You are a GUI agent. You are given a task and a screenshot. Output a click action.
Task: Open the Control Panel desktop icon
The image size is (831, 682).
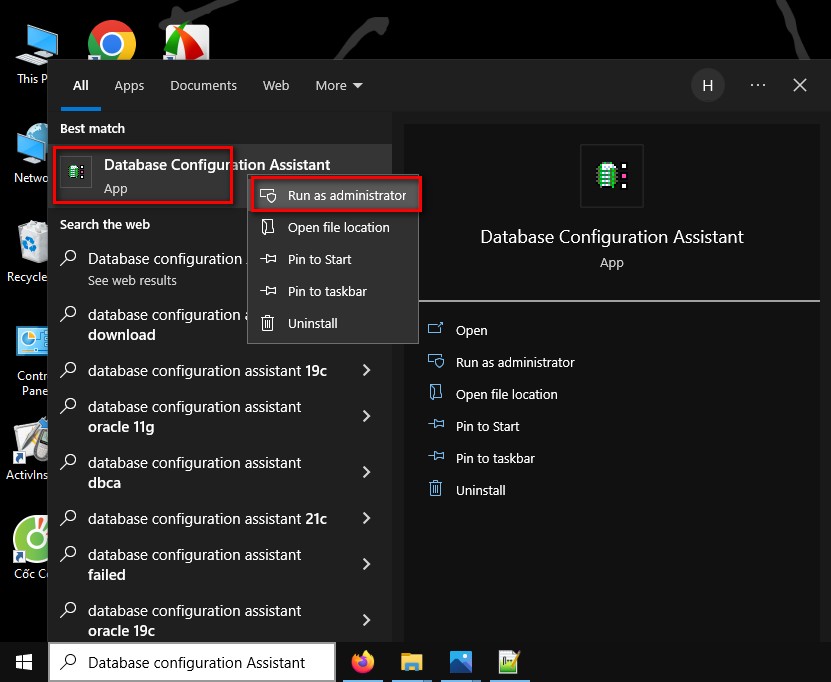(x=32, y=360)
